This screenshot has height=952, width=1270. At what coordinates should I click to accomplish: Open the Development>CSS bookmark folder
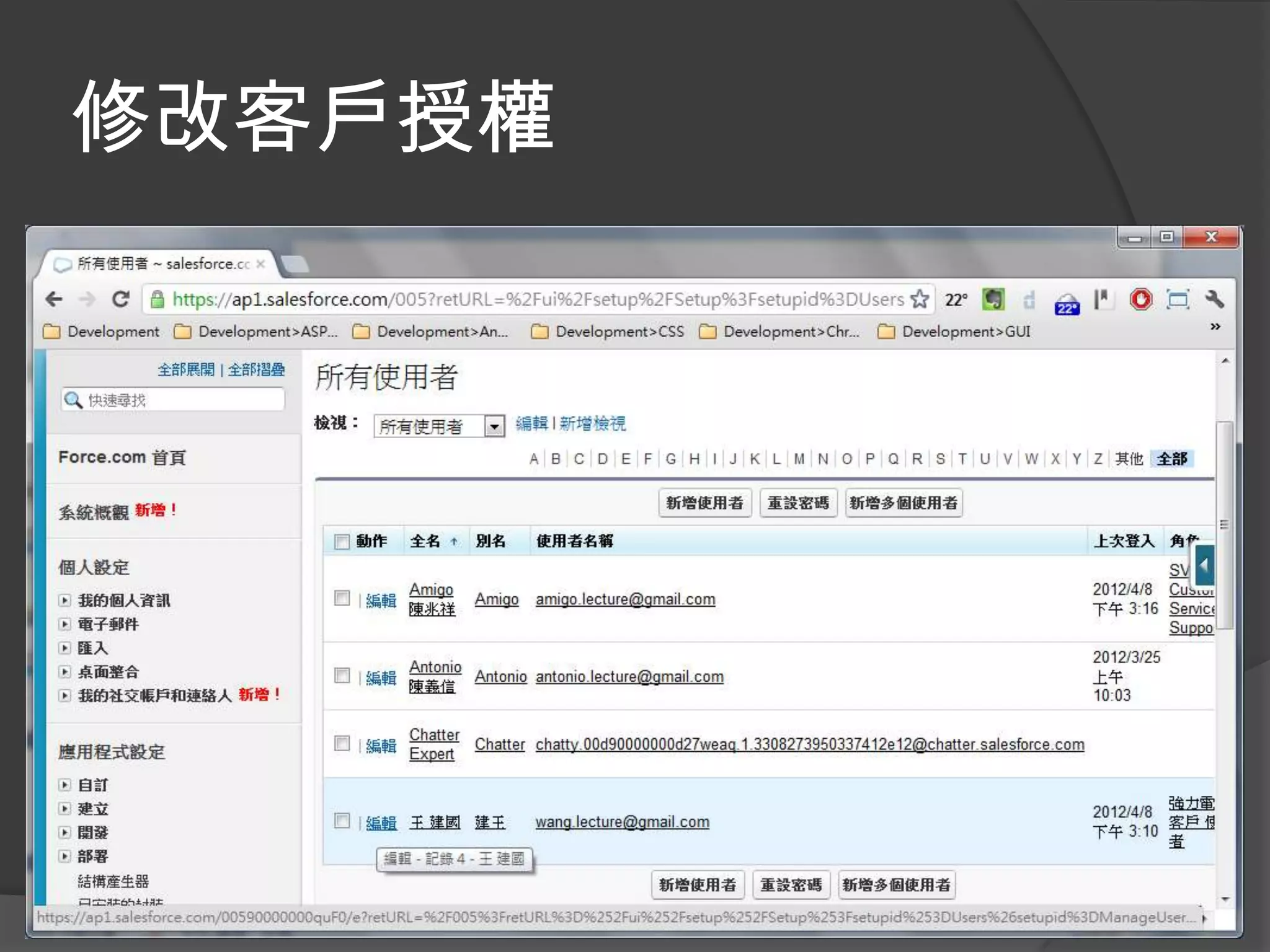608,332
